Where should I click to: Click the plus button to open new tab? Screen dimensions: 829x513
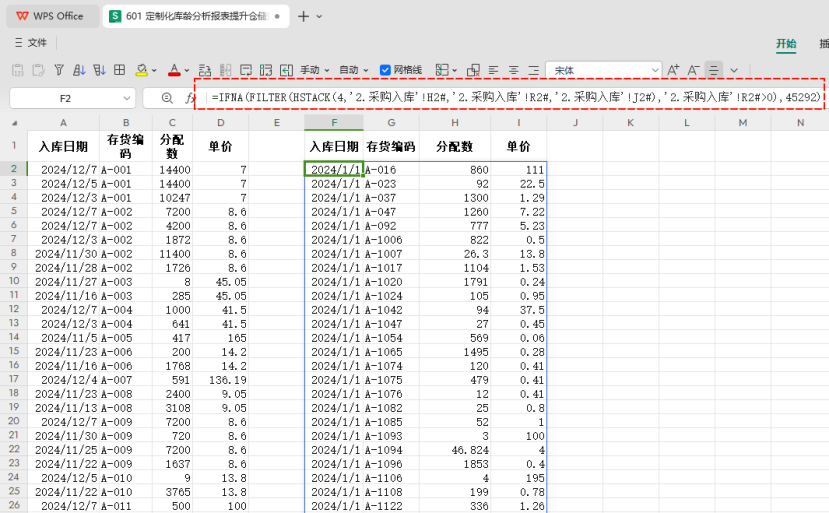coord(303,16)
